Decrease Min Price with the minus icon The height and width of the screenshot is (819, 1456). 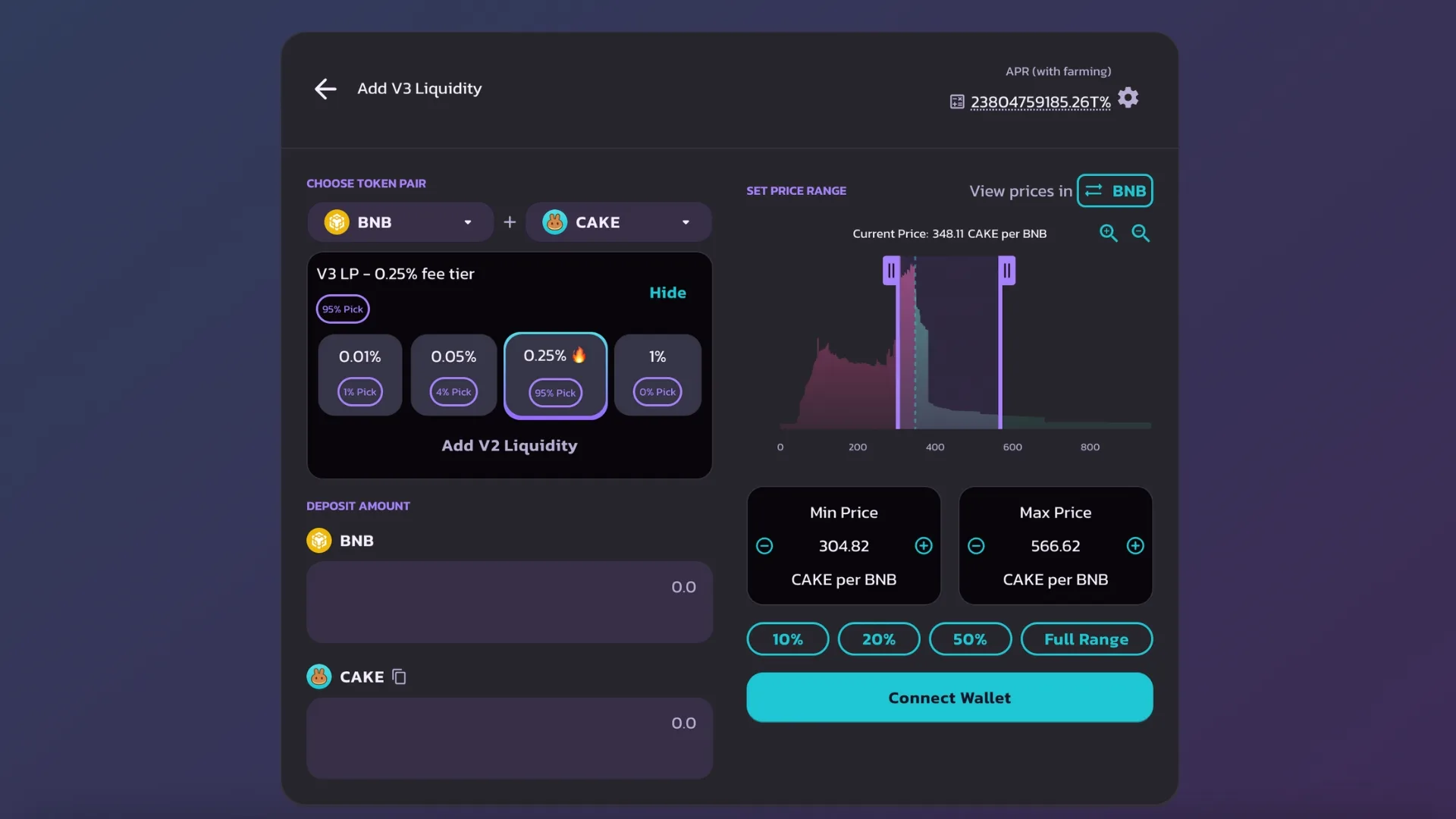click(764, 545)
